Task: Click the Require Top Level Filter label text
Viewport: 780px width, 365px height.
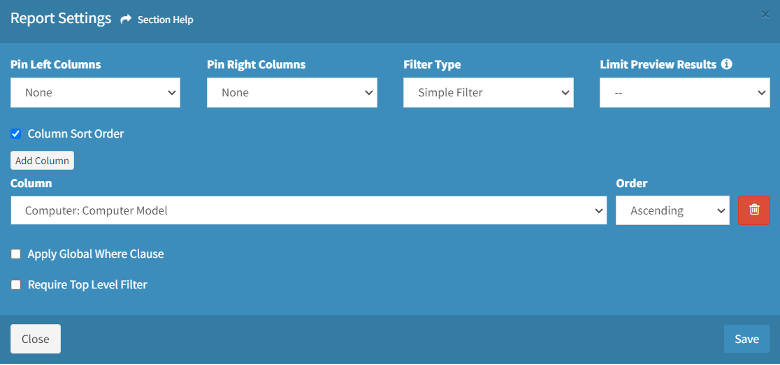Action: (88, 285)
